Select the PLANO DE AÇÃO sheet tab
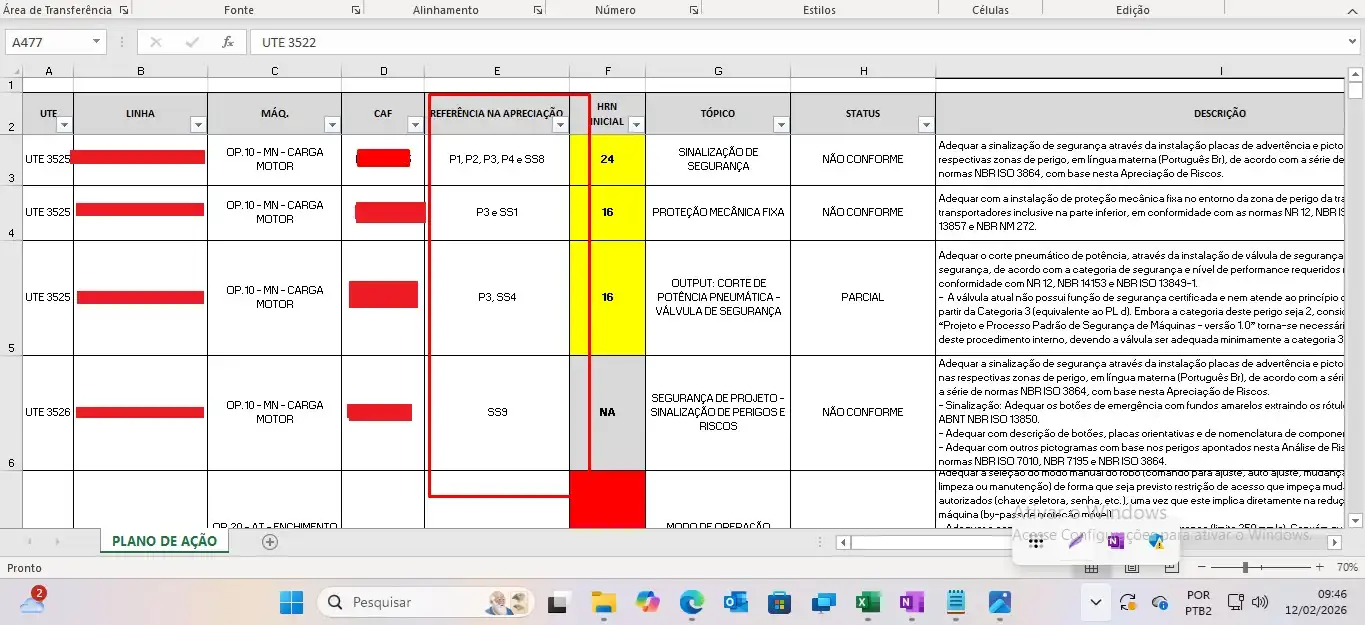Screen dimensions: 1365x625 pyautogui.click(x=164, y=541)
